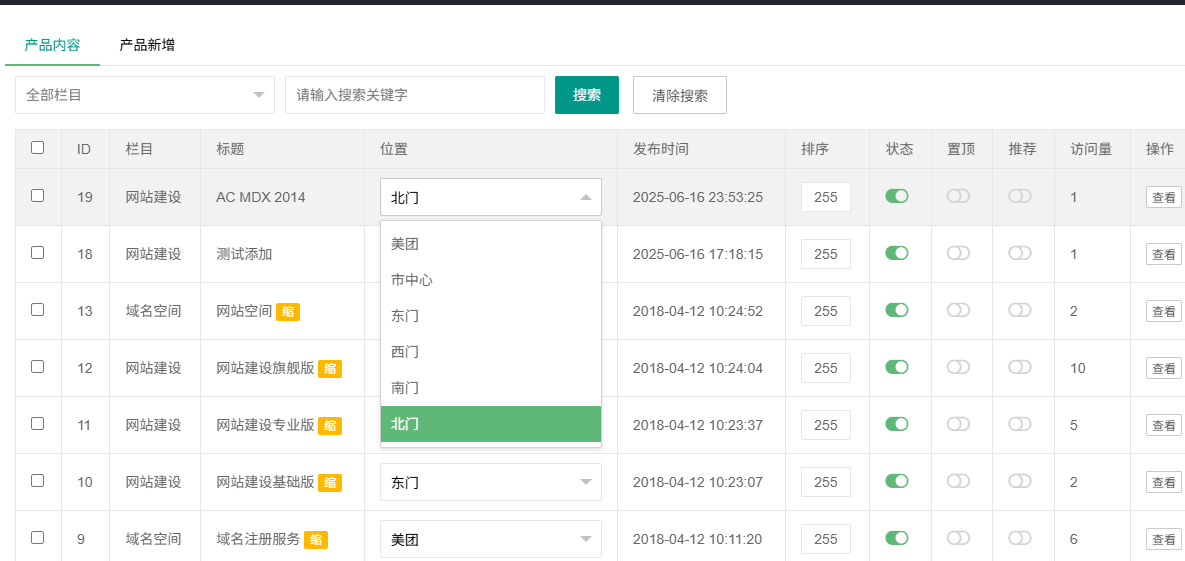The width and height of the screenshot is (1185, 561).
Task: Tick the checkbox for row ID 12
Action: click(x=38, y=367)
